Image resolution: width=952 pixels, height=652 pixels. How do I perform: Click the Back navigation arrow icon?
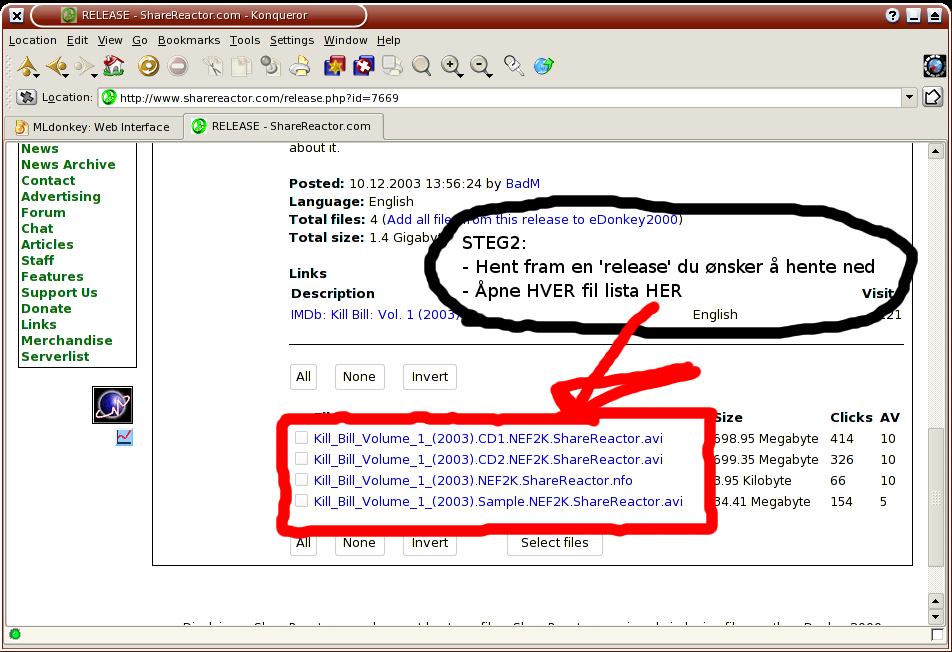pyautogui.click(x=55, y=67)
